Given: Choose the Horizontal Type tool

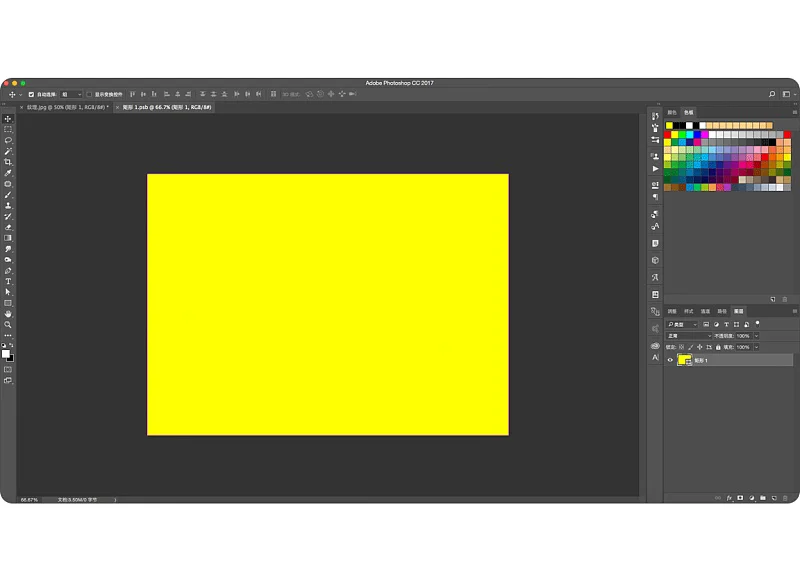Looking at the screenshot, I should coord(8,281).
